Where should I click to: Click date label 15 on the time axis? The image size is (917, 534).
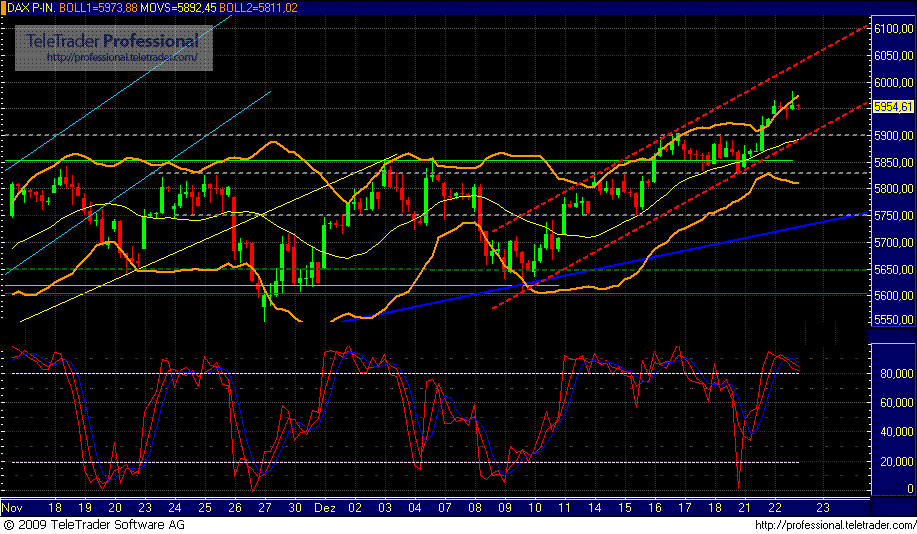(x=625, y=508)
